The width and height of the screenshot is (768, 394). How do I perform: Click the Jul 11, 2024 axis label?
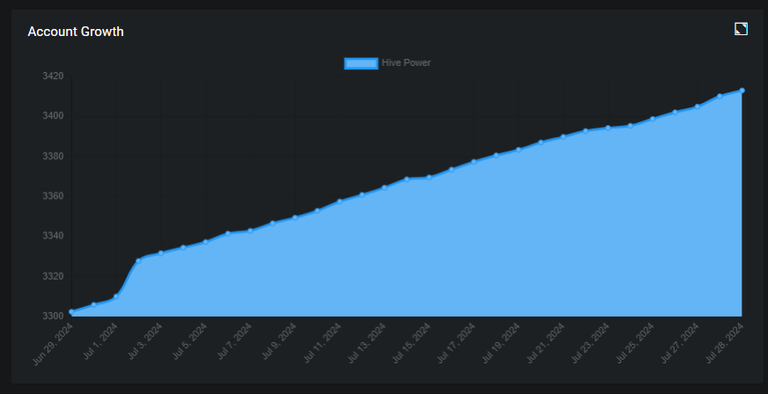[321, 343]
